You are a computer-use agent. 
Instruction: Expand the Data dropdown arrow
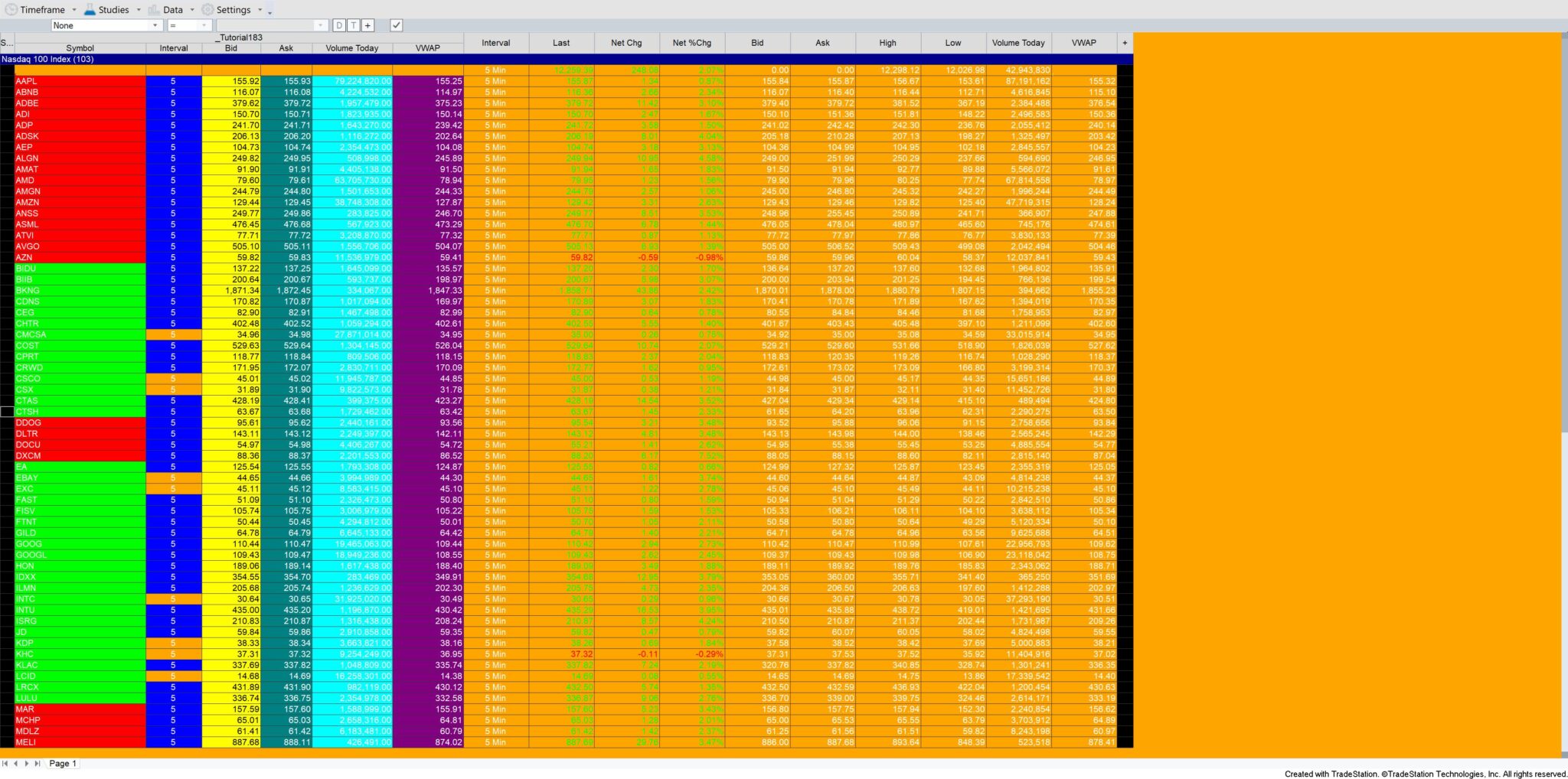pyautogui.click(x=192, y=10)
